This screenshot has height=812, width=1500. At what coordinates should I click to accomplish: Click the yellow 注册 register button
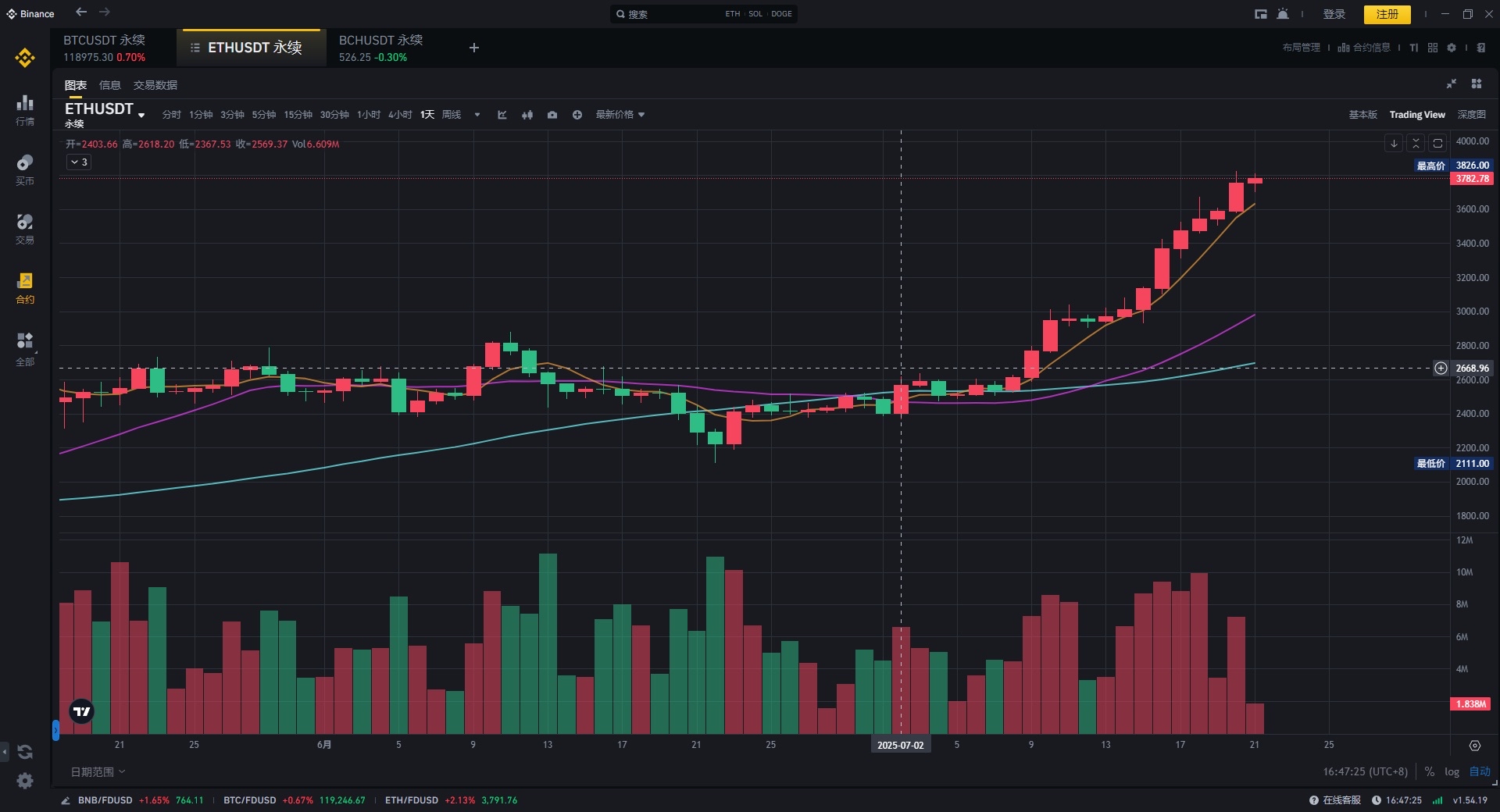[1387, 14]
